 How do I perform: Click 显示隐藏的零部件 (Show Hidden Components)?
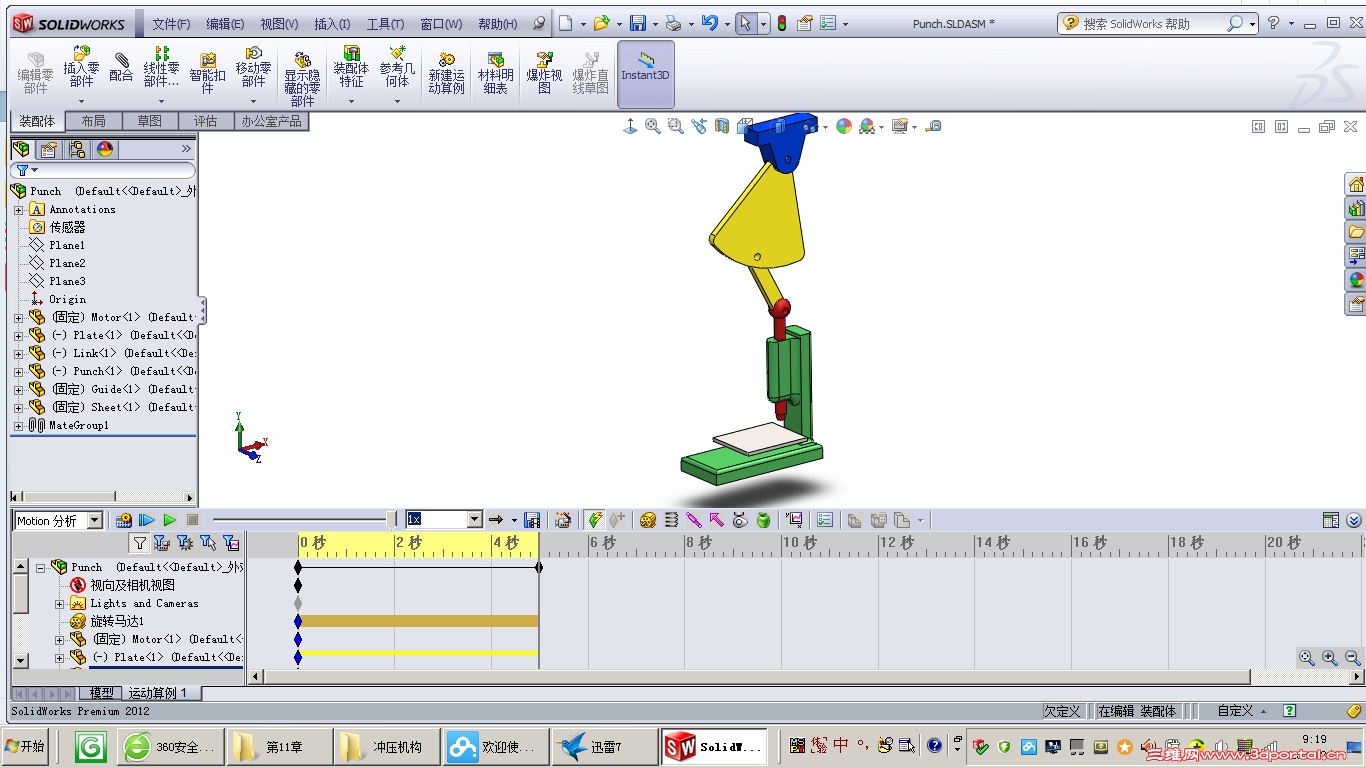[302, 79]
